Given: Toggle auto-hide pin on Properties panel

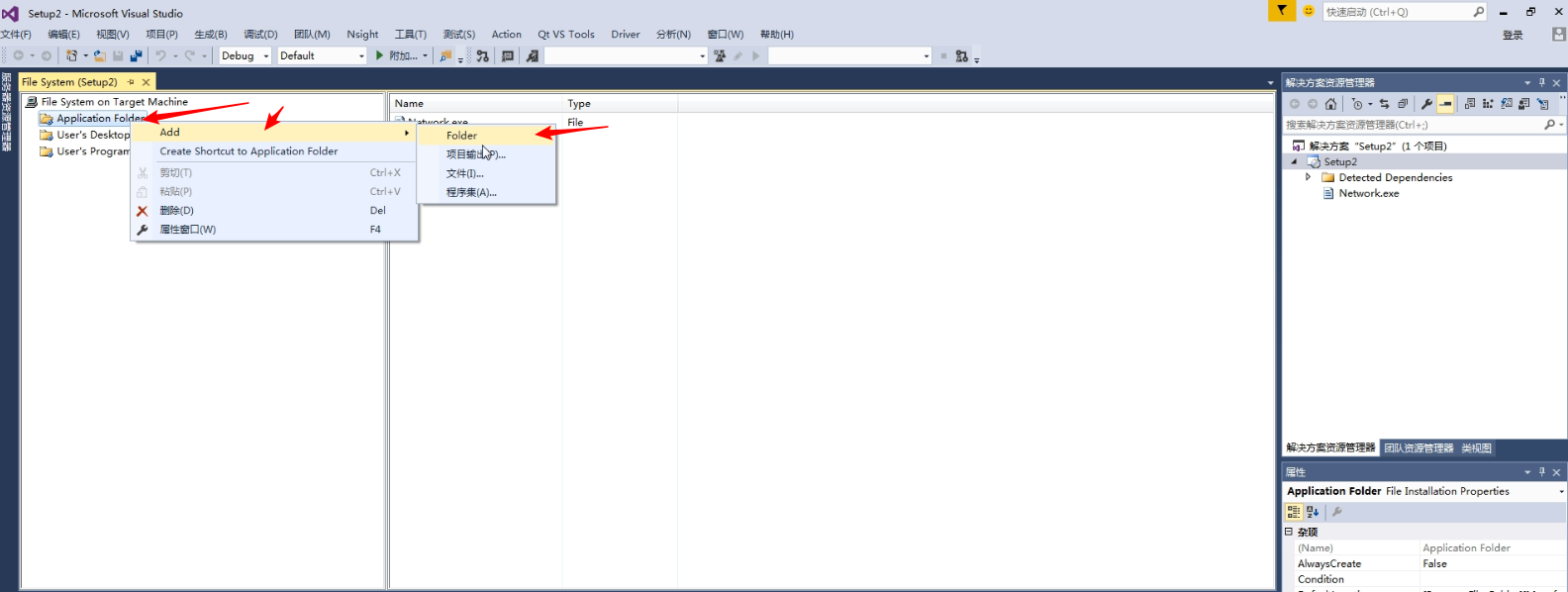Looking at the screenshot, I should (x=1541, y=472).
